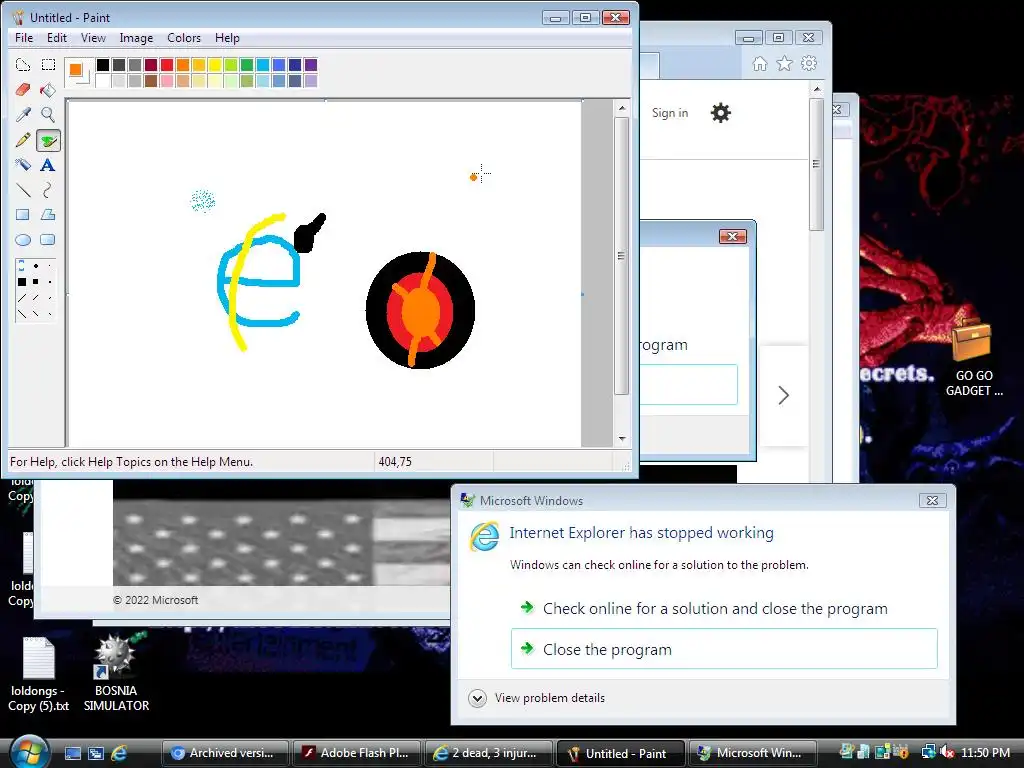
Task: Choose the smallest round brush shape option
Action: (50, 266)
